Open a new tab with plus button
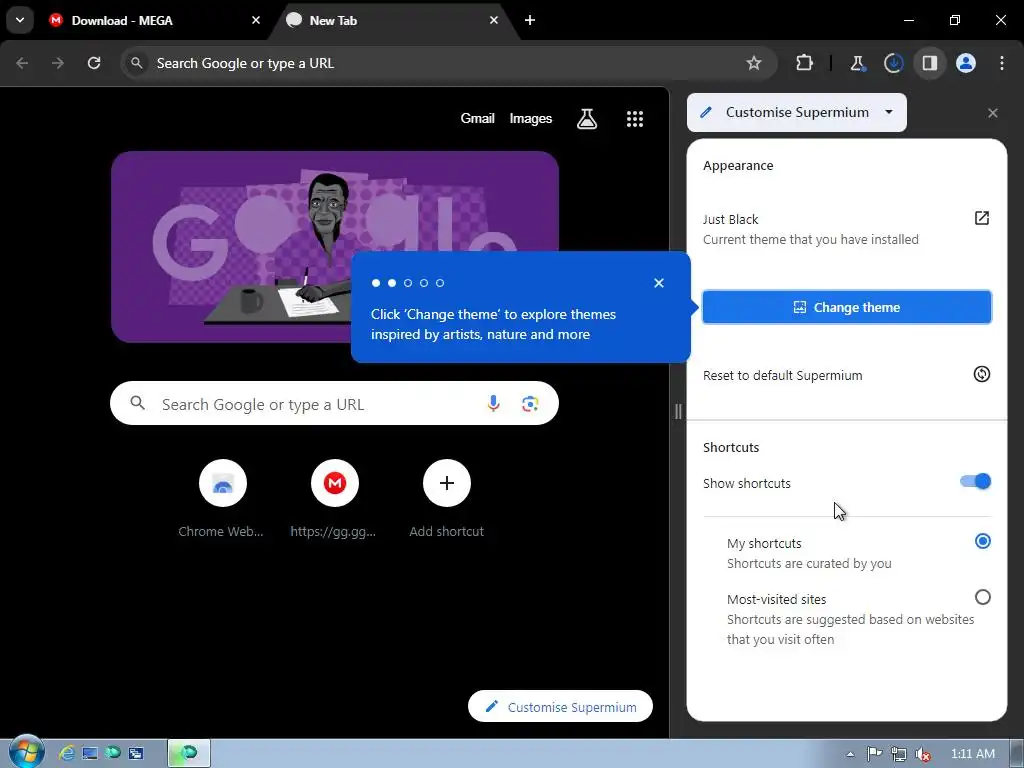Screen dimensions: 1024x768 [530, 20]
